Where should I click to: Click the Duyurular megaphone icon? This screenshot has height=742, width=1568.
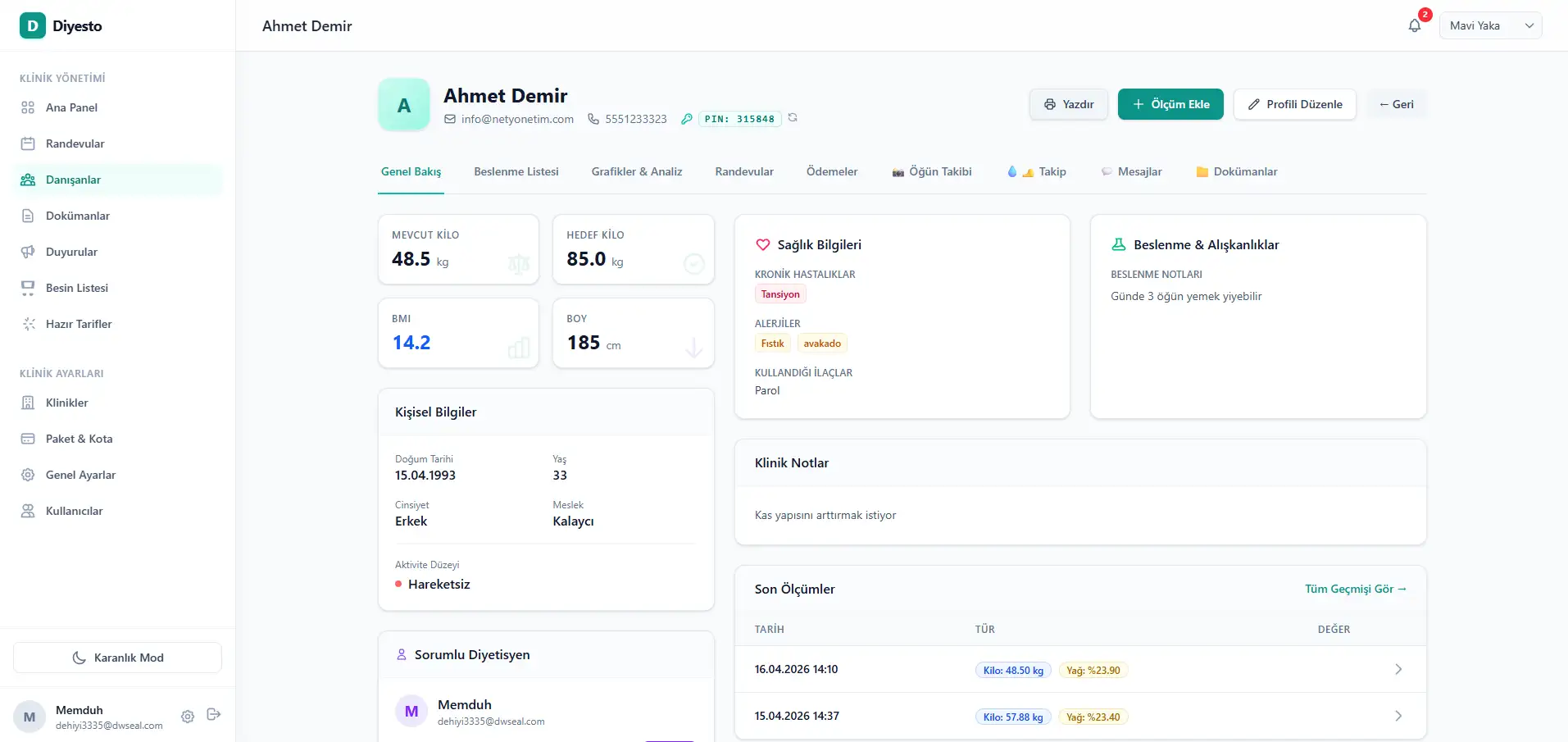(28, 252)
